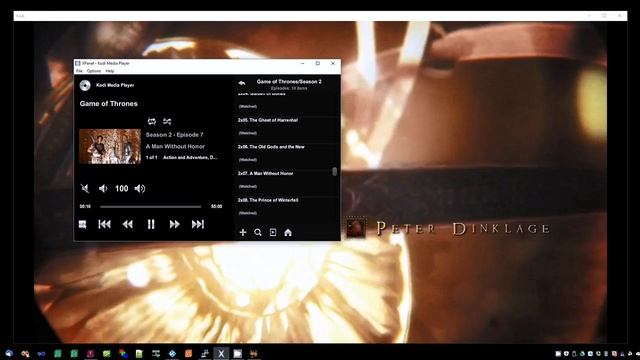Viewport: 640px width, 360px height.
Task: Click the plus add icon
Action: coord(243,232)
